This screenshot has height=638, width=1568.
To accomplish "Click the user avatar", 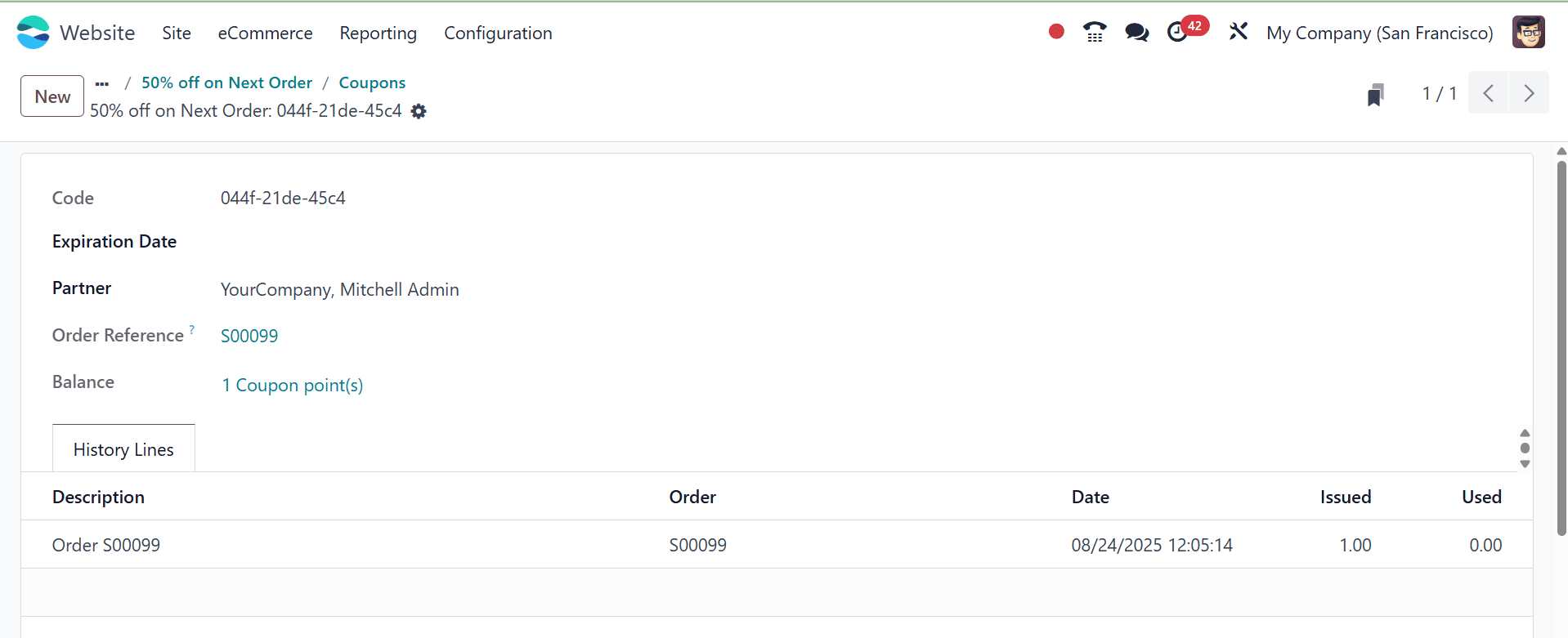I will tap(1527, 32).
